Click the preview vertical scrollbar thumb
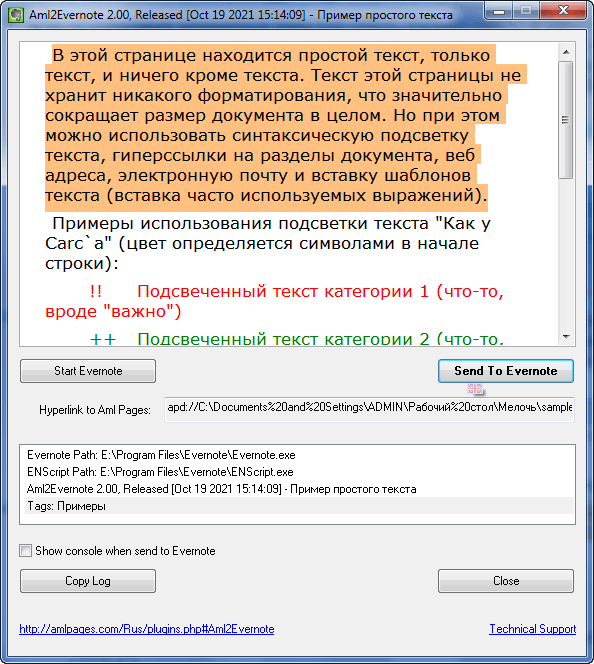The image size is (594, 664). [x=566, y=120]
